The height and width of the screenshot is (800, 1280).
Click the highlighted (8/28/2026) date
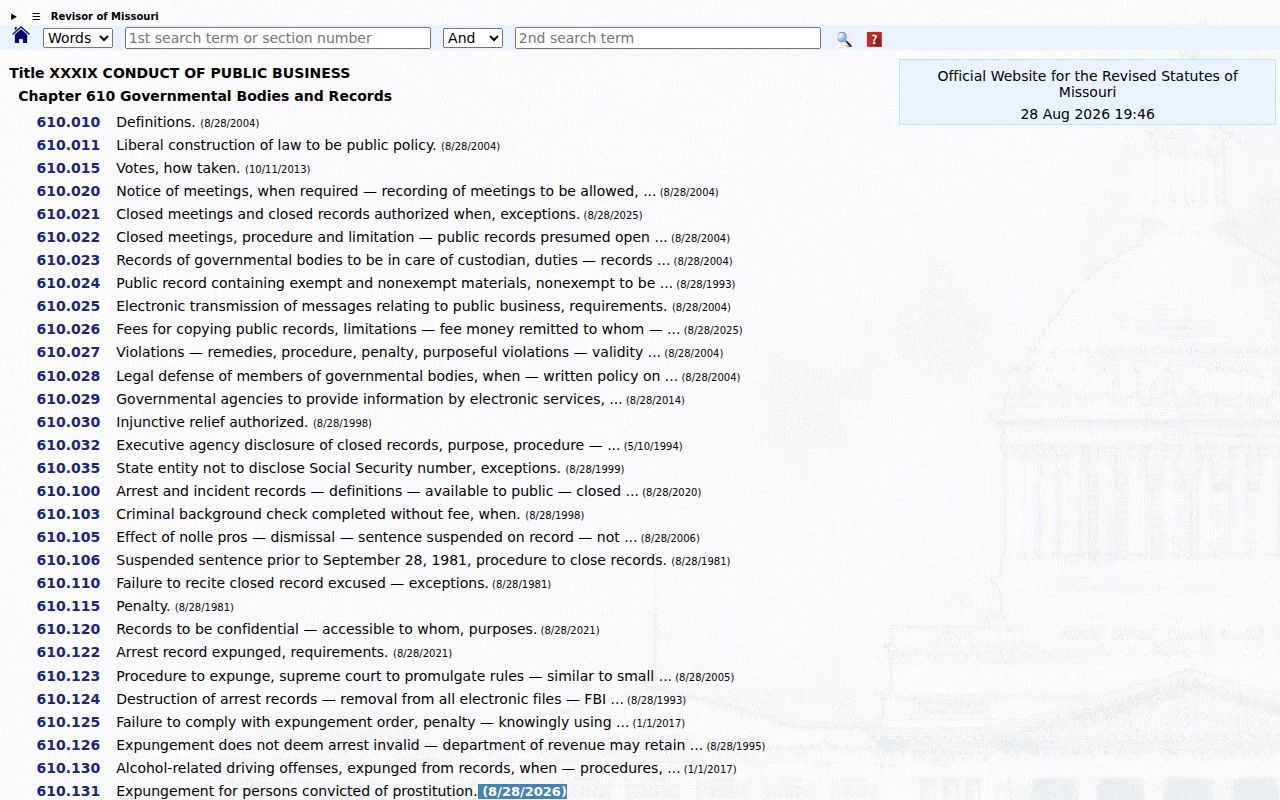(524, 792)
